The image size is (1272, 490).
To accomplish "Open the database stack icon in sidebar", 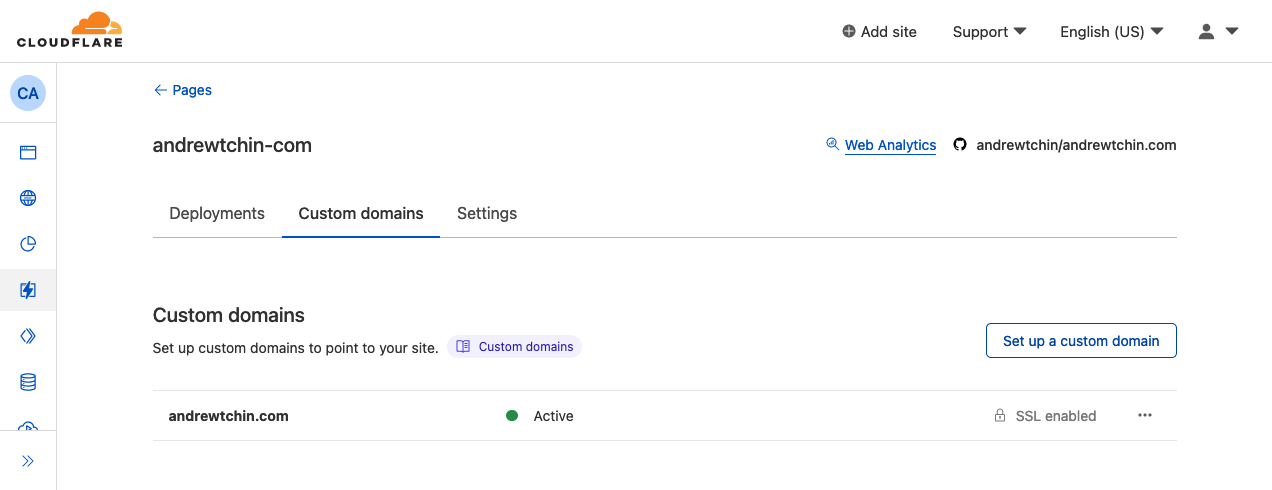I will 28,382.
